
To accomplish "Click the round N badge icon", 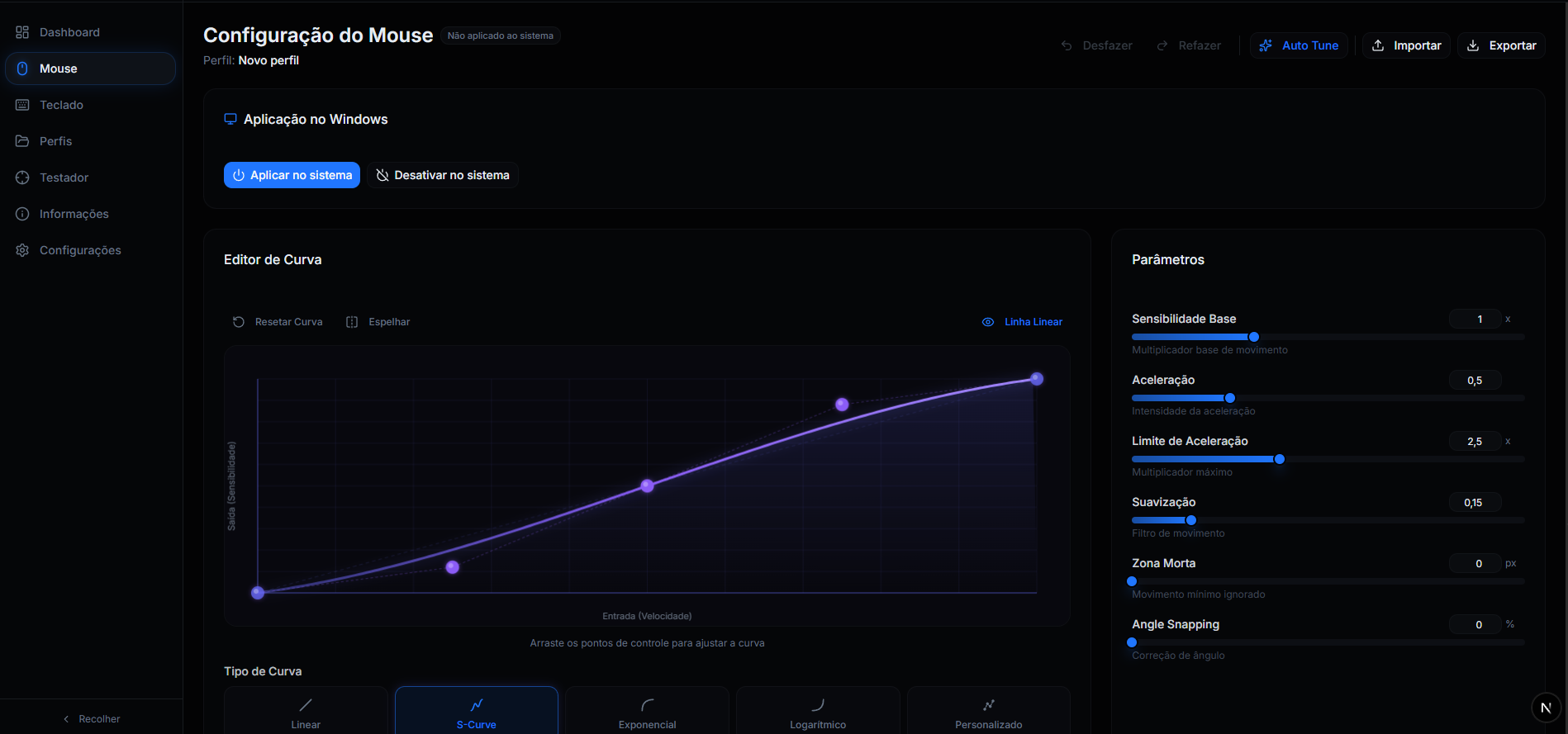I will [1546, 708].
